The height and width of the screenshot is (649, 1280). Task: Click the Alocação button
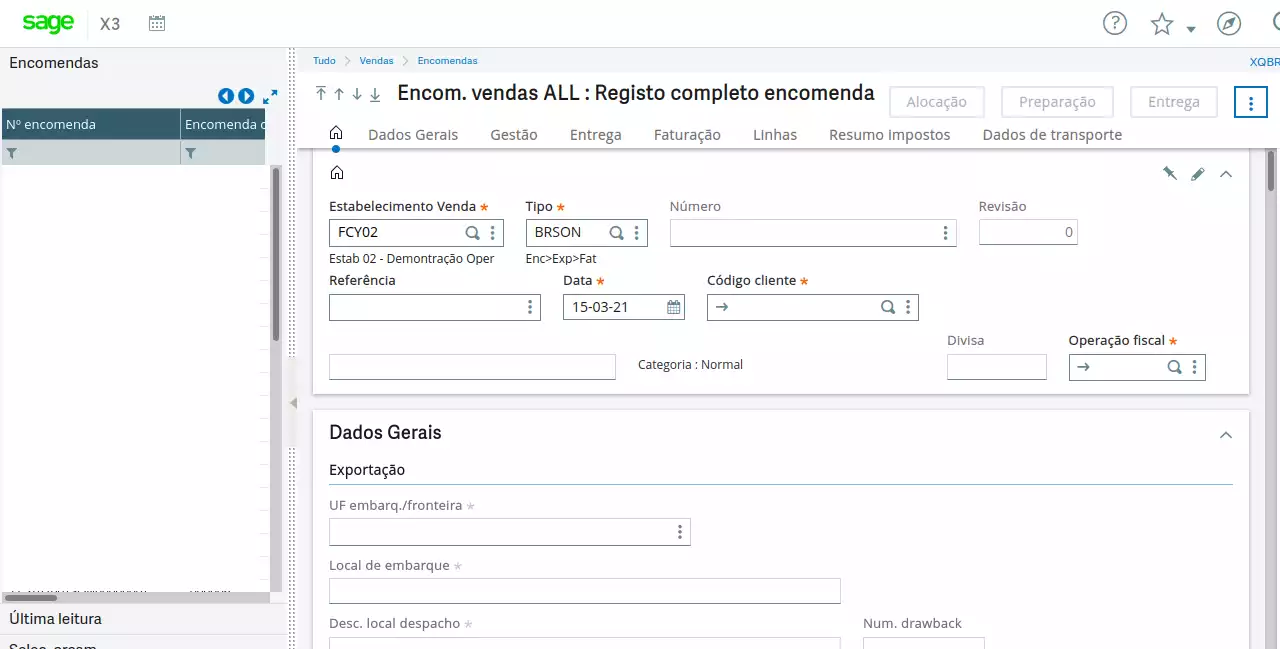point(936,102)
